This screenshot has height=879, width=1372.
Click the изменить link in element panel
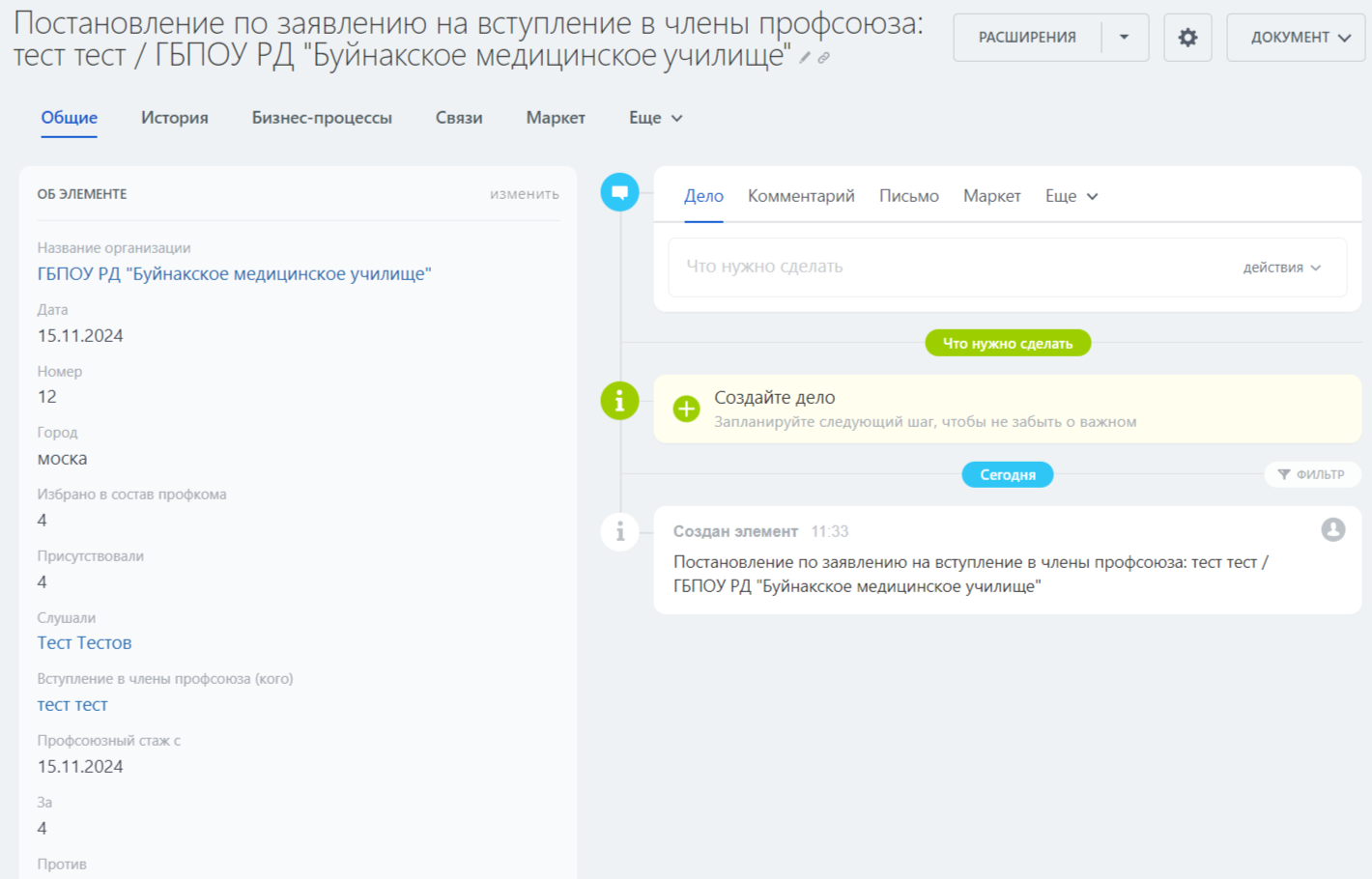(524, 194)
